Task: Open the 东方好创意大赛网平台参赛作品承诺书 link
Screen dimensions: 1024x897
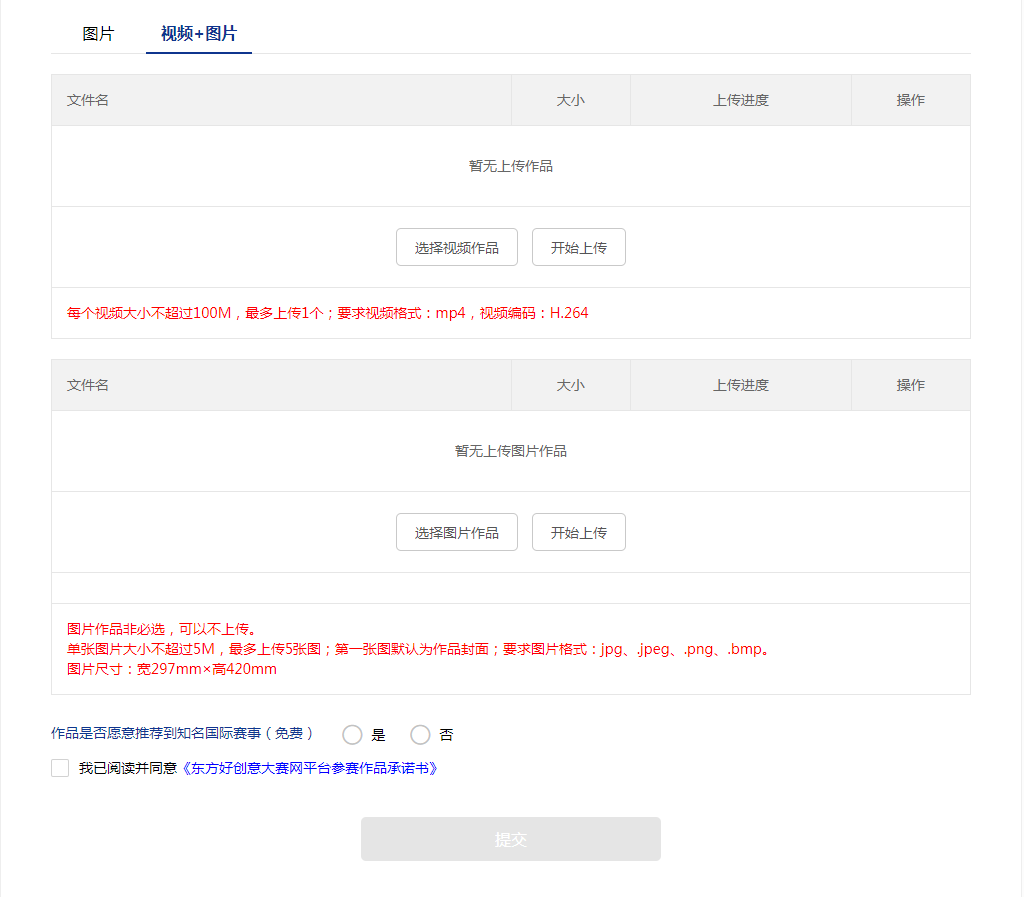Action: (x=309, y=768)
